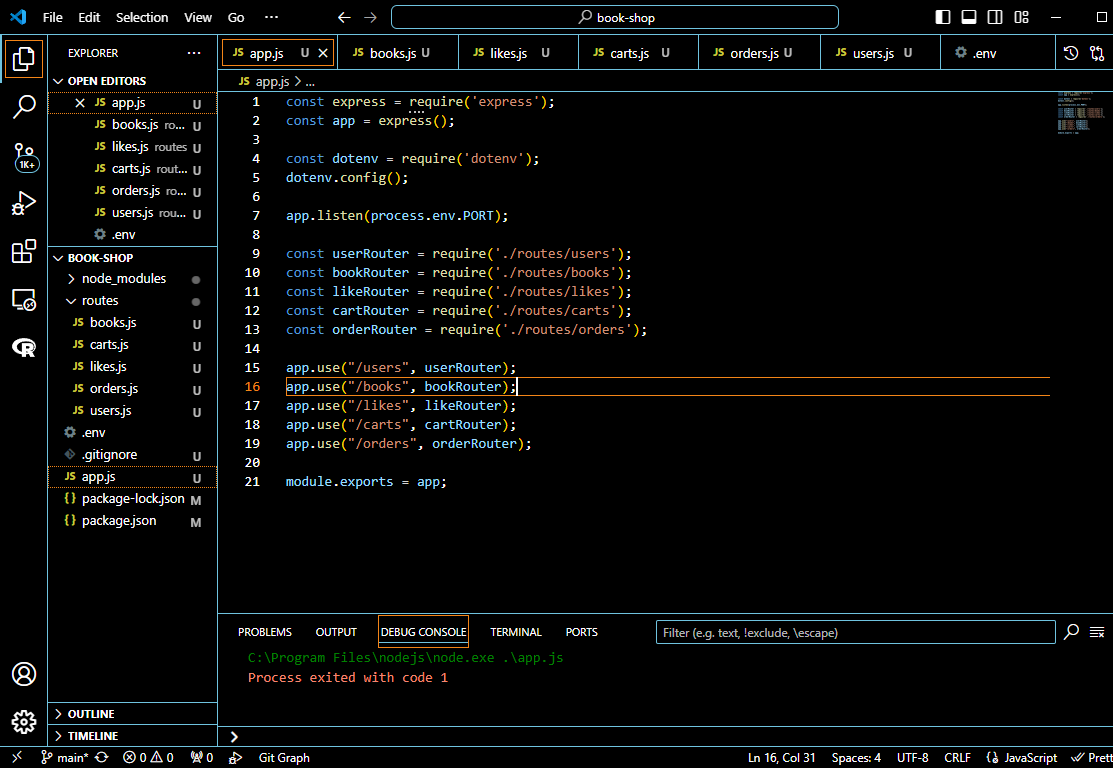Collapse the Open Editors section

pos(132,81)
